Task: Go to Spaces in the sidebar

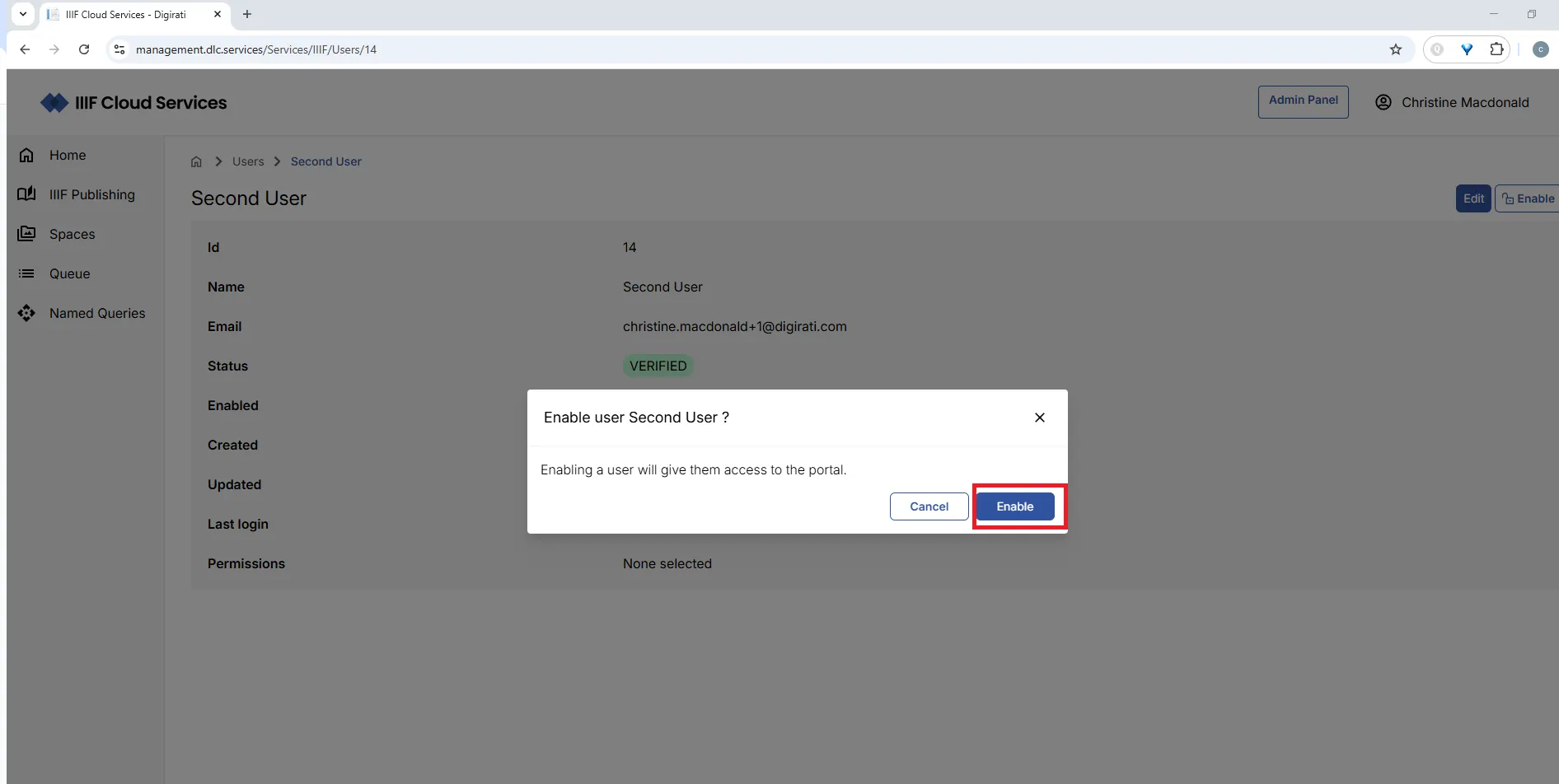Action: tap(72, 234)
